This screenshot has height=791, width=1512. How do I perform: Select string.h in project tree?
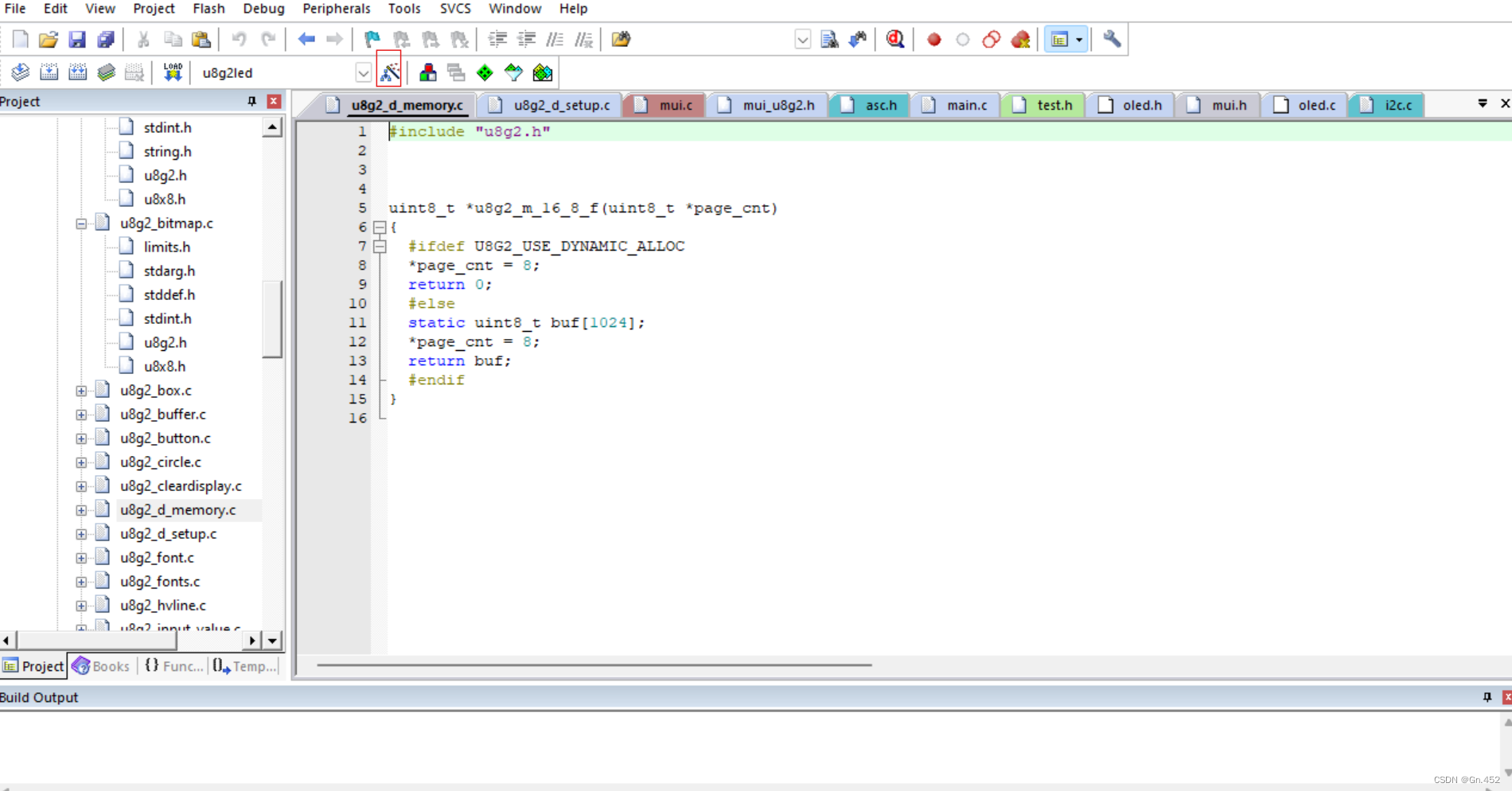tap(167, 152)
